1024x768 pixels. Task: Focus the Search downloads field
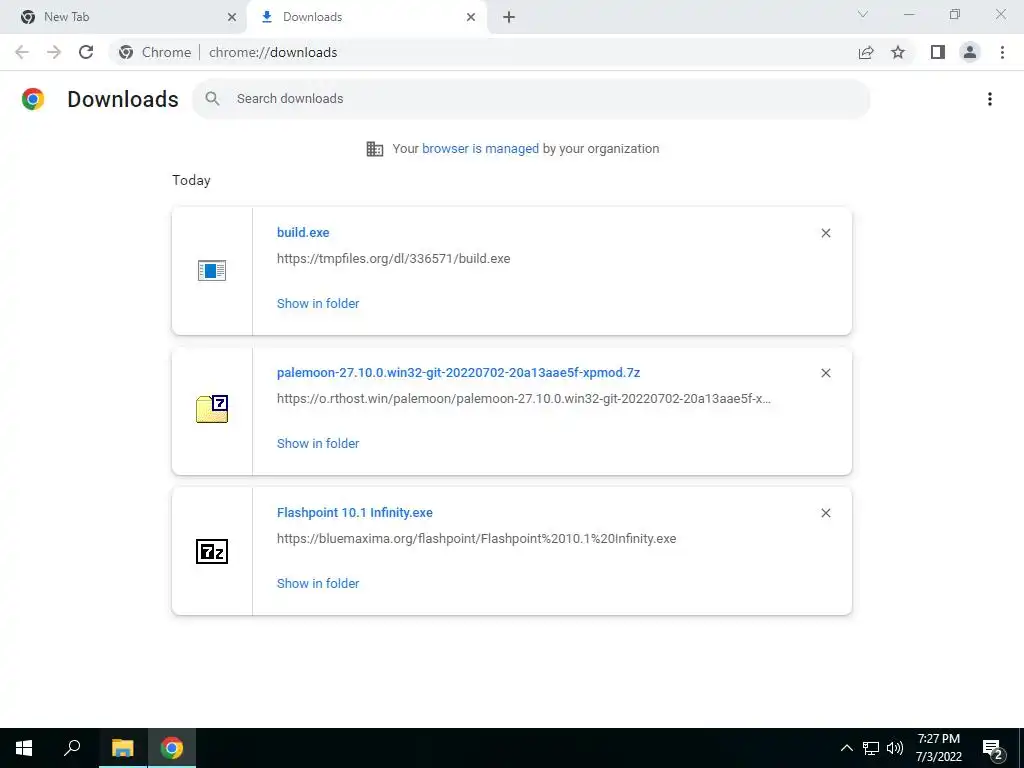(531, 99)
